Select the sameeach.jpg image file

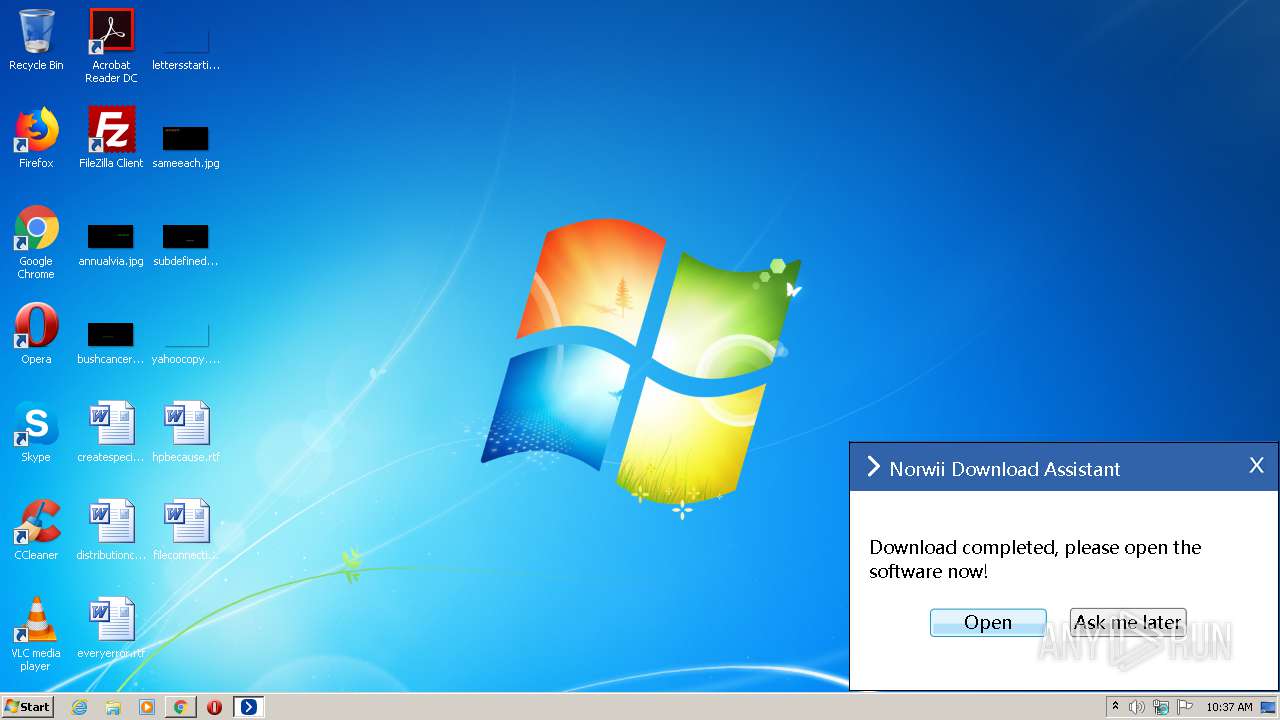[186, 146]
